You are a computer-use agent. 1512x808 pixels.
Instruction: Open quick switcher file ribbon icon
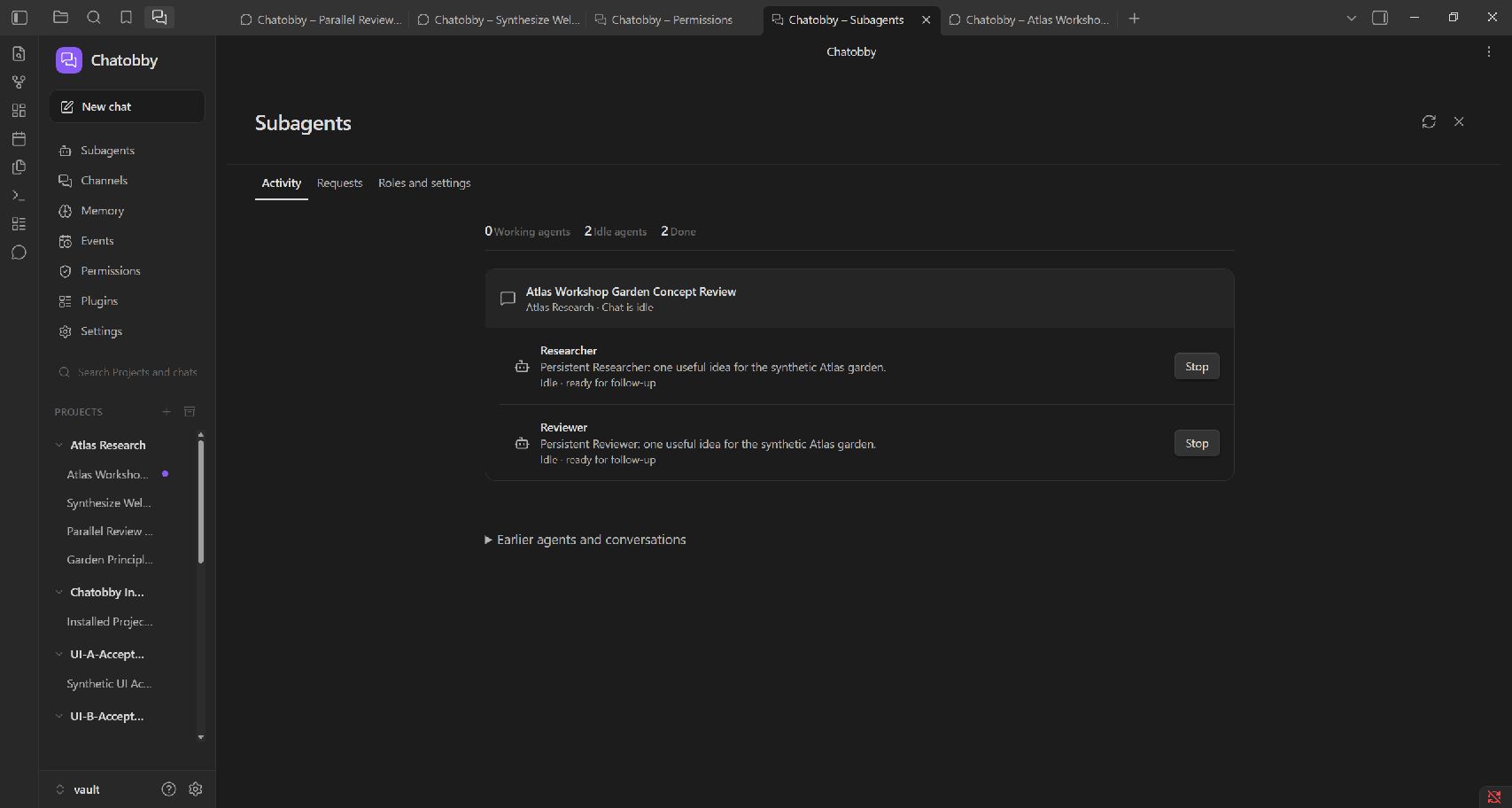click(x=19, y=54)
